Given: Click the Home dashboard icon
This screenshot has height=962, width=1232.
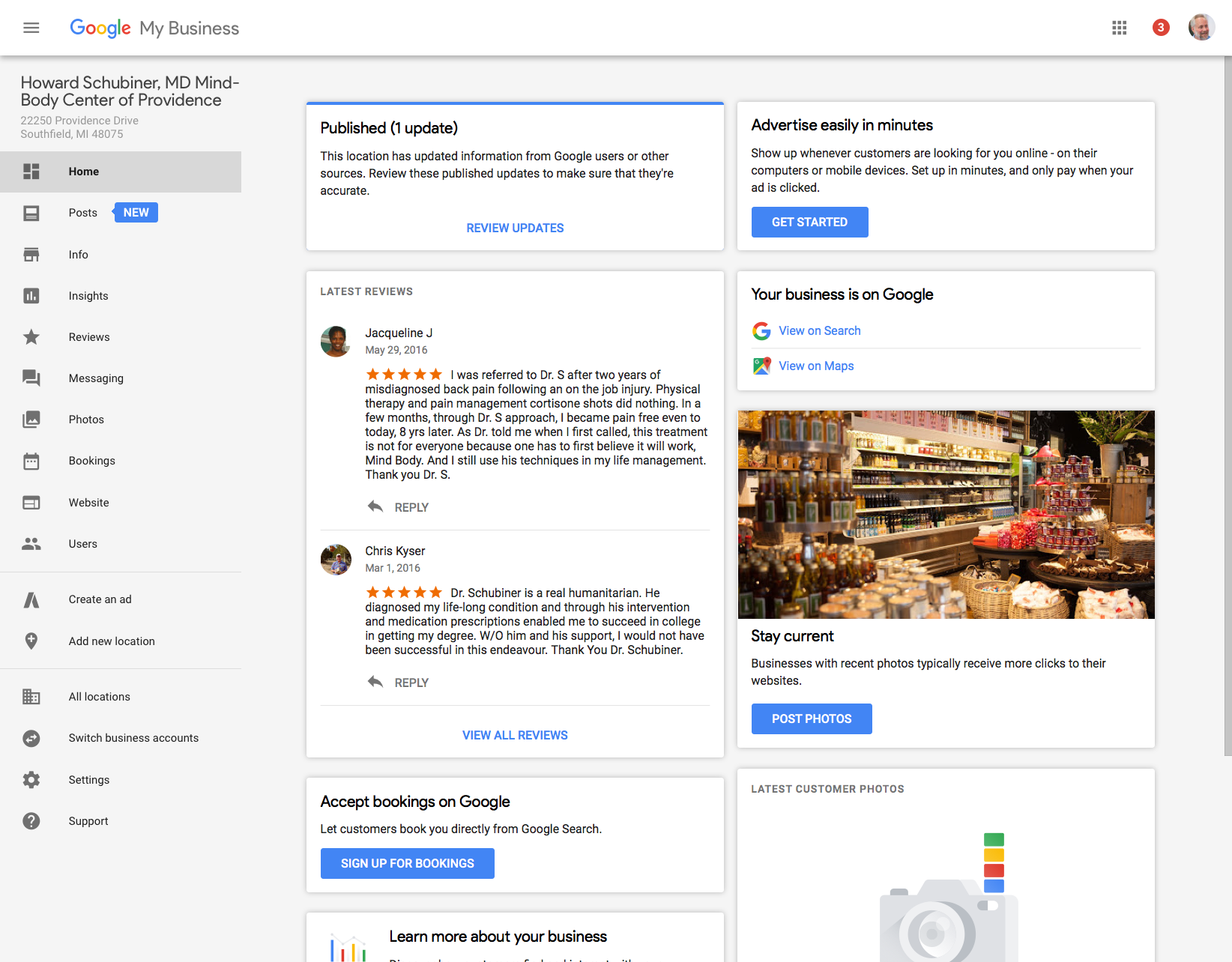Looking at the screenshot, I should pyautogui.click(x=31, y=172).
